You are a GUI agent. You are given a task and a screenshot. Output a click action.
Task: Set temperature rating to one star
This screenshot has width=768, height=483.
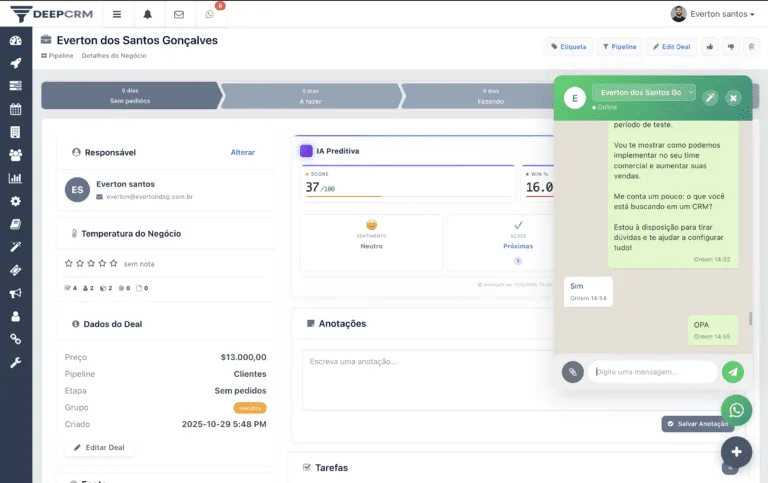(x=69, y=264)
